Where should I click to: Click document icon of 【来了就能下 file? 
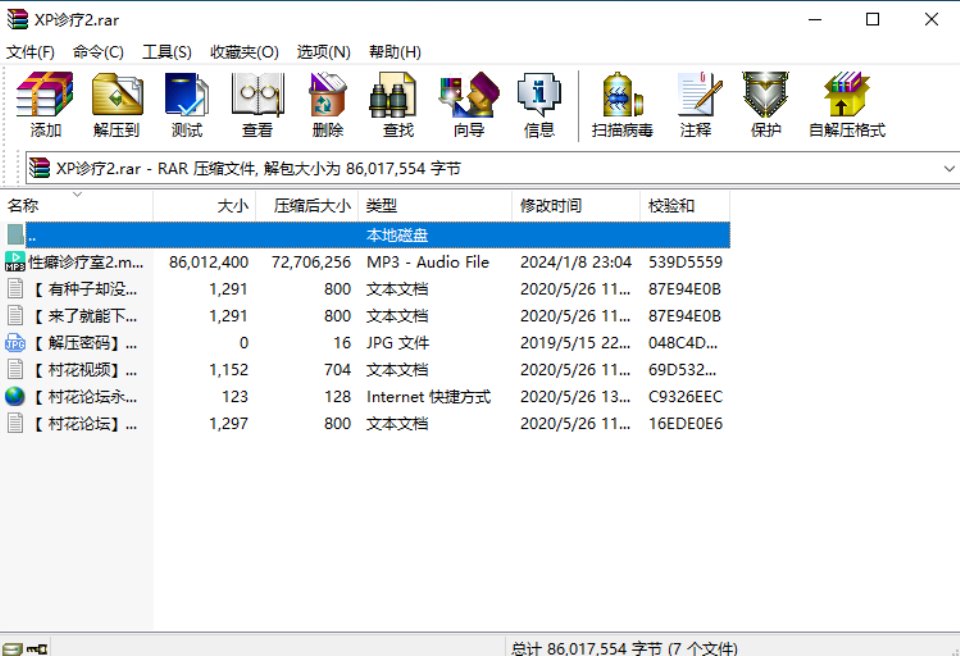[15, 315]
